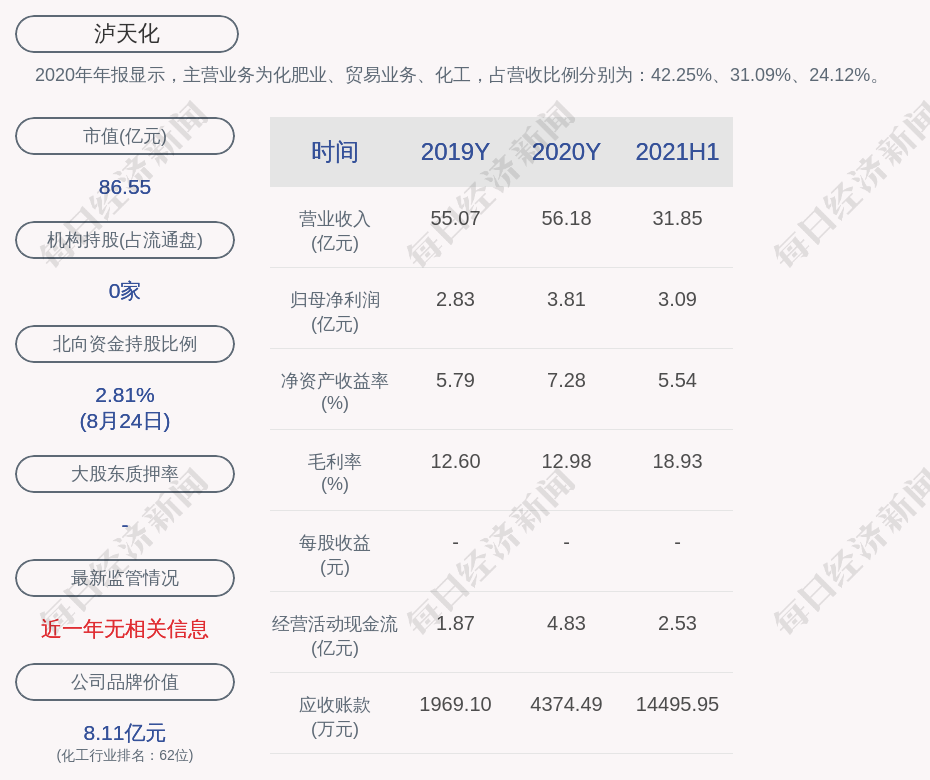Click the 大股东质押率 label pill
Viewport: 930px width, 780px height.
(125, 473)
